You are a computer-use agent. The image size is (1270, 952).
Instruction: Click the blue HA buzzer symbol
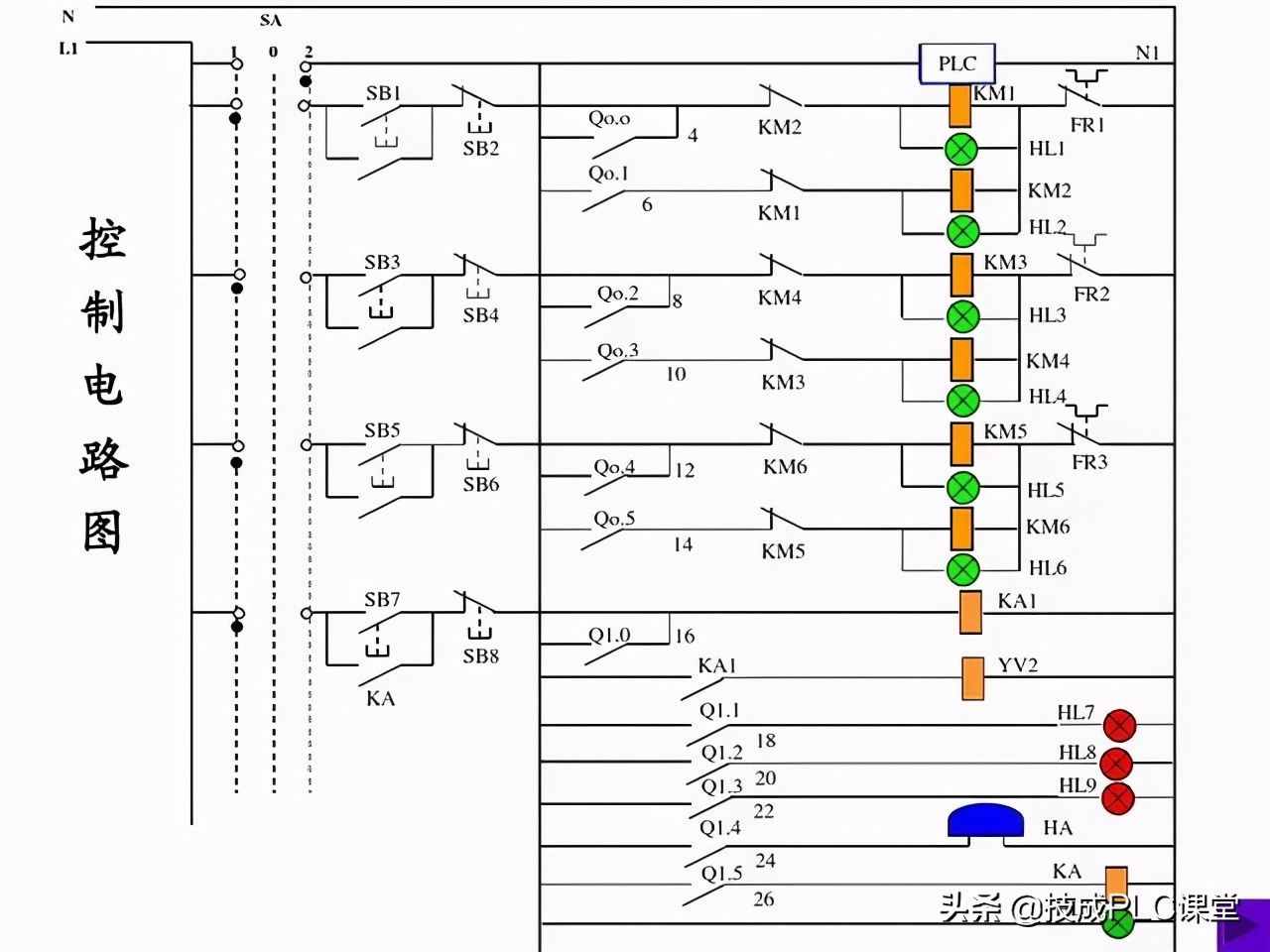985,821
